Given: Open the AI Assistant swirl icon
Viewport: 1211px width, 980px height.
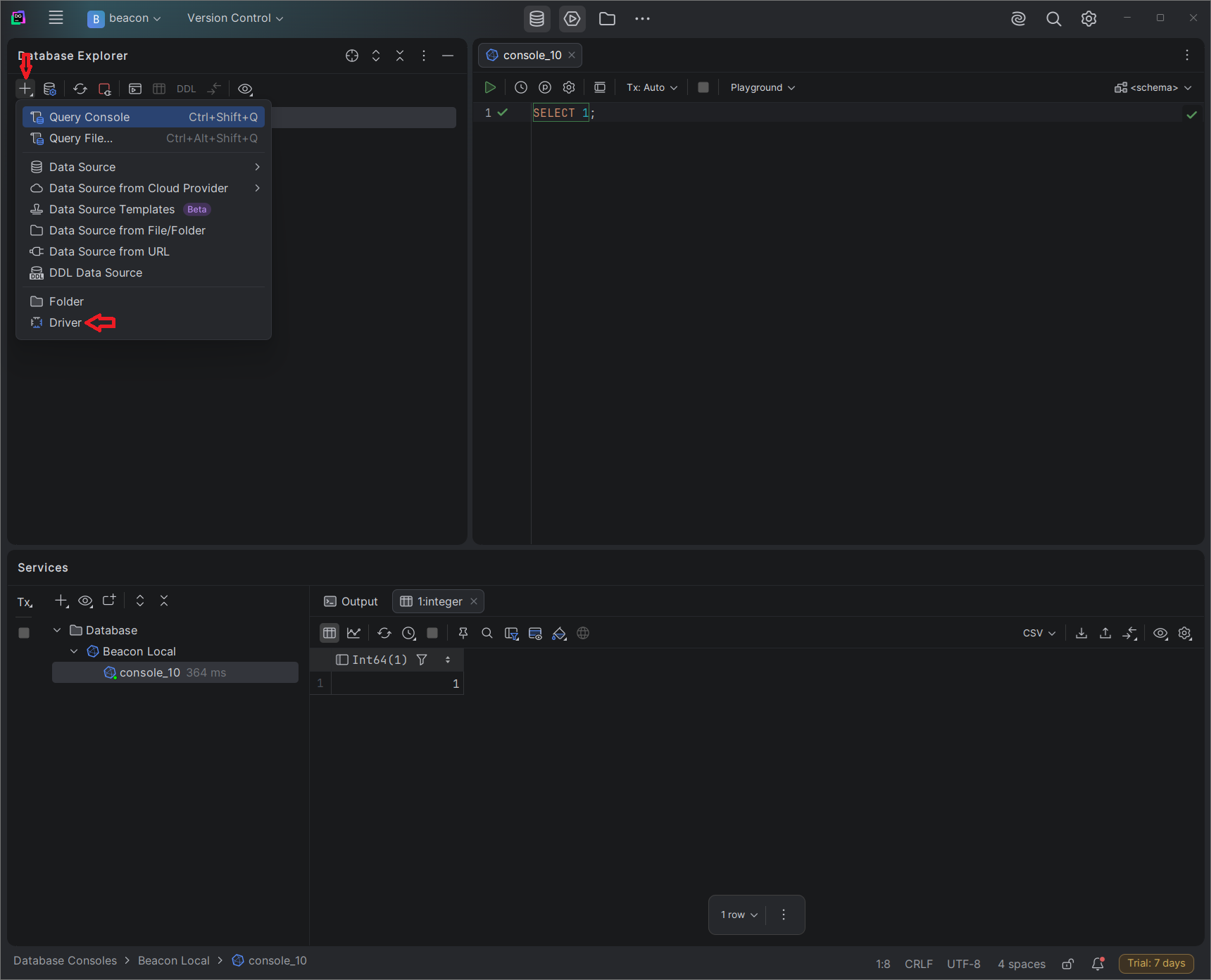Looking at the screenshot, I should click(x=1018, y=19).
